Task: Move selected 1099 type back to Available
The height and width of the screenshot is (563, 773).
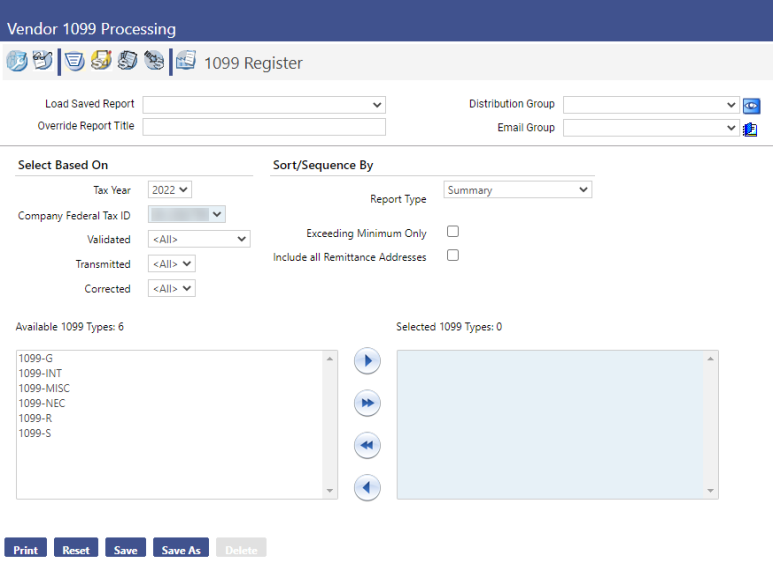Action: 367,487
